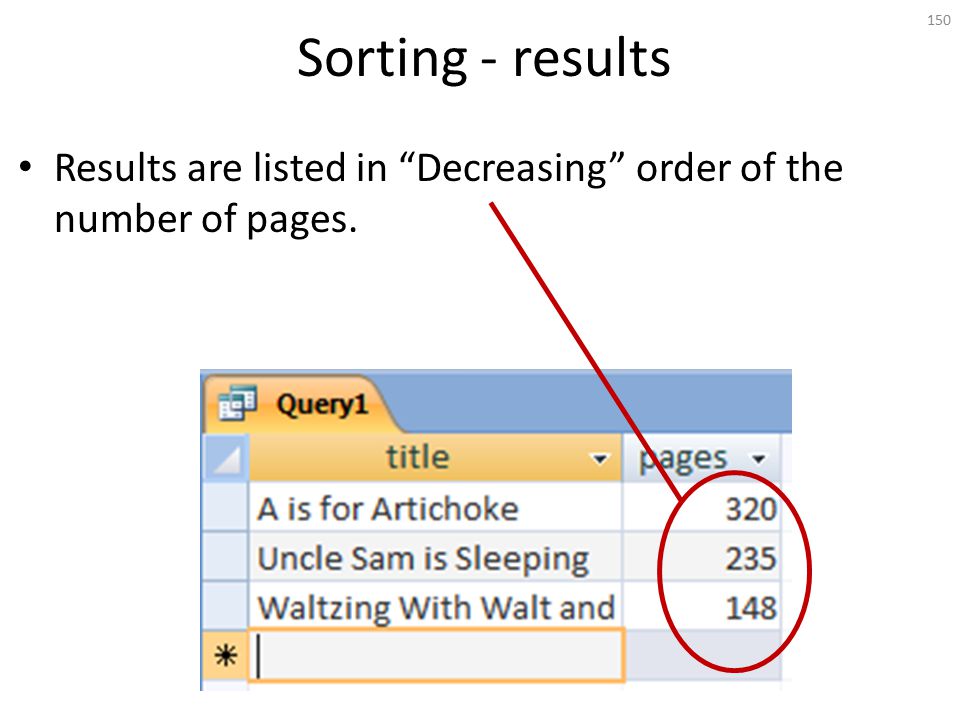Viewport: 960px width, 720px height.
Task: Click the cell 'A is for Artichoke'
Action: pos(435,508)
